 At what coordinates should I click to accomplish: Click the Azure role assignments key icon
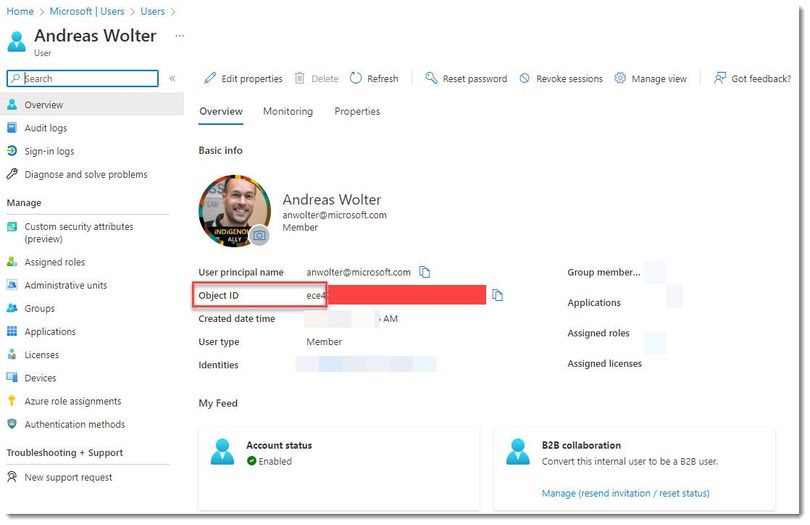[12, 401]
